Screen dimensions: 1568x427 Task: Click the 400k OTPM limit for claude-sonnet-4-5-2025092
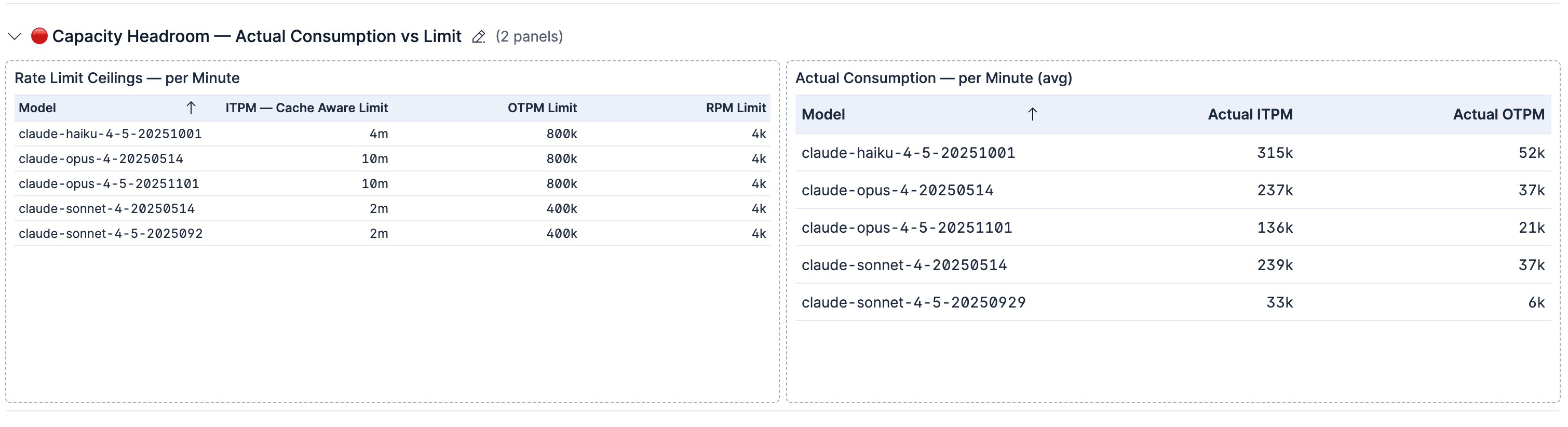tap(561, 233)
